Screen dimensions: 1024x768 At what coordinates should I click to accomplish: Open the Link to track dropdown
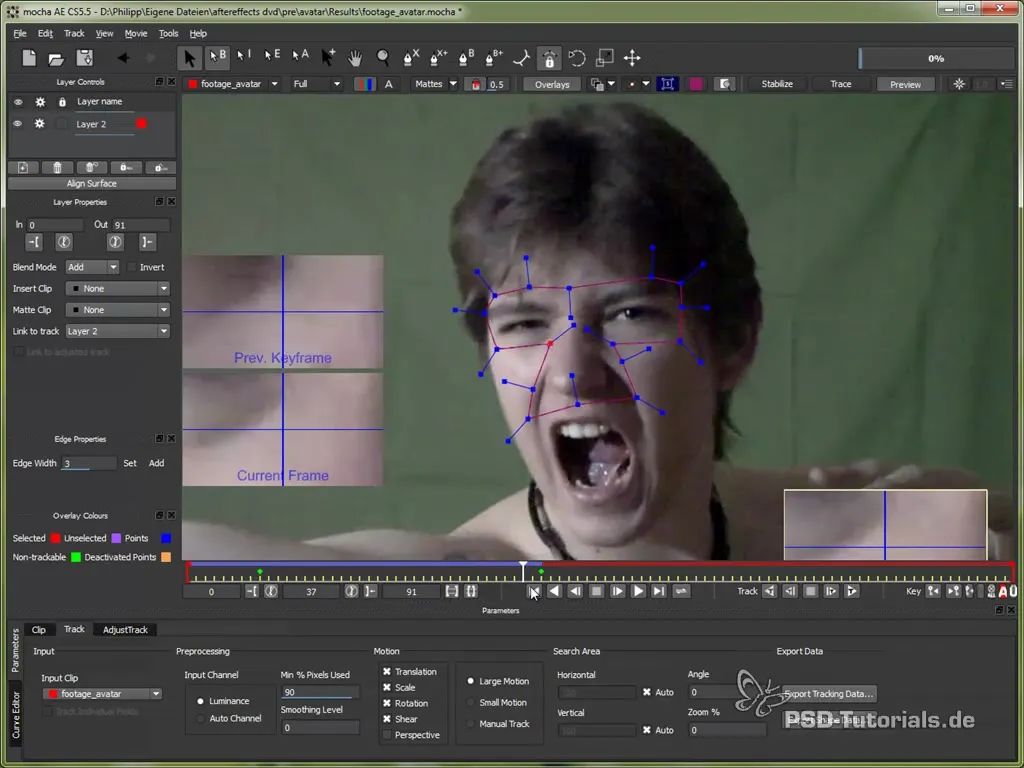pyautogui.click(x=118, y=332)
